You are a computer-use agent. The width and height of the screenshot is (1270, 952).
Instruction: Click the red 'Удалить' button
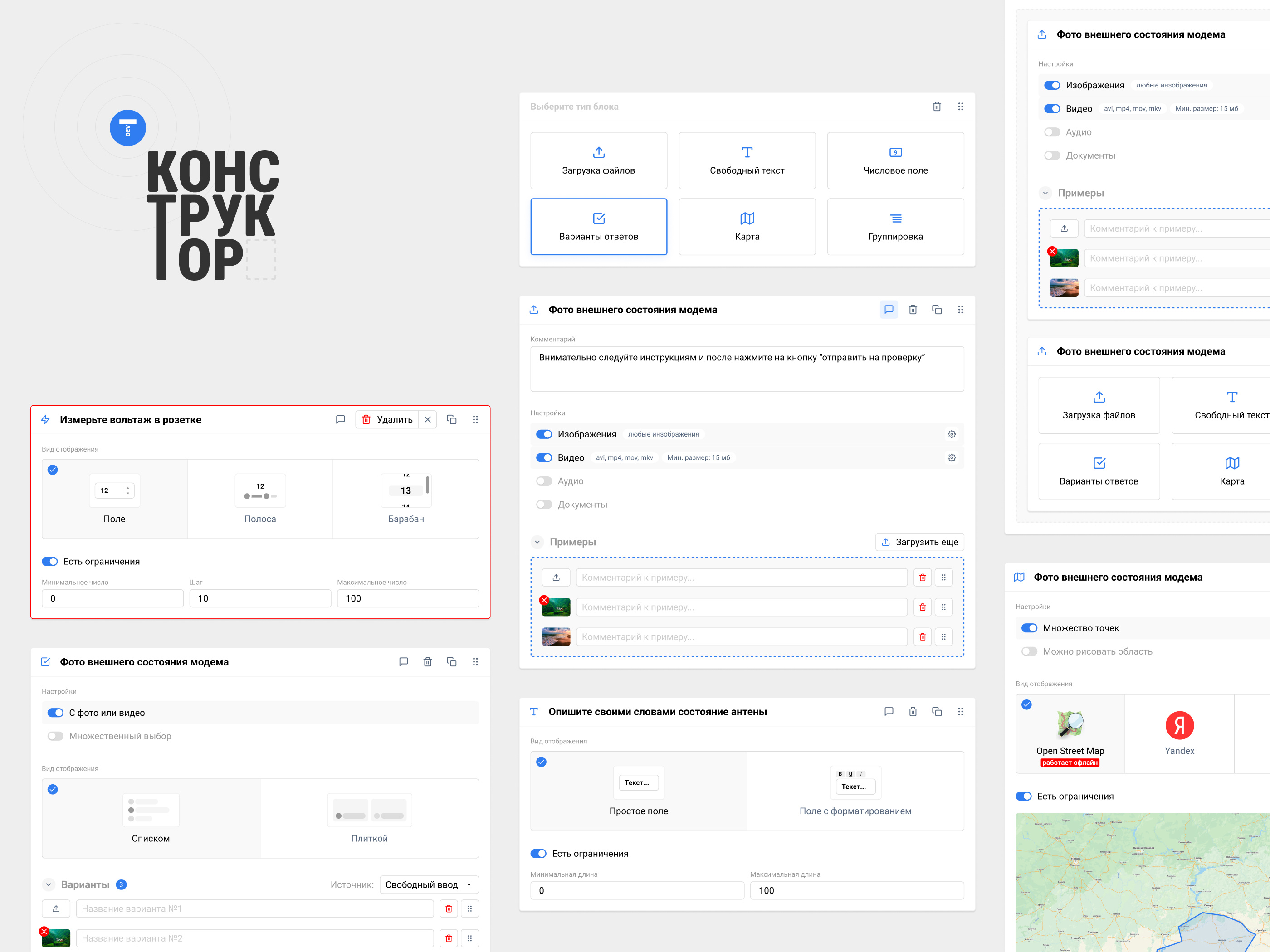tap(387, 419)
